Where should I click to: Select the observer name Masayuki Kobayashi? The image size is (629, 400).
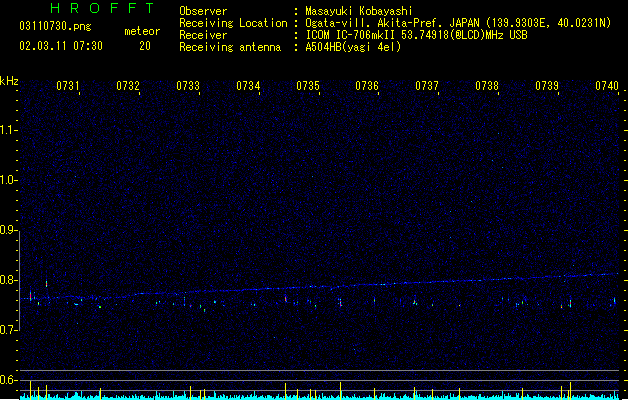point(359,11)
